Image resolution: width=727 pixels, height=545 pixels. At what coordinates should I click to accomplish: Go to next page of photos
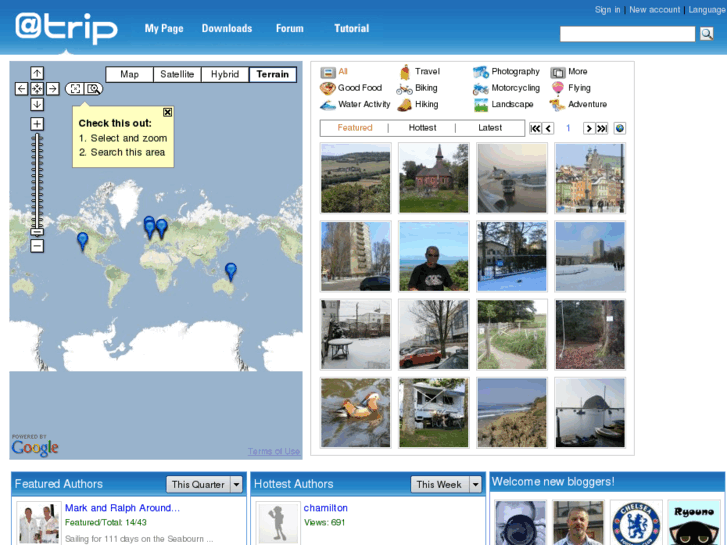(x=589, y=128)
